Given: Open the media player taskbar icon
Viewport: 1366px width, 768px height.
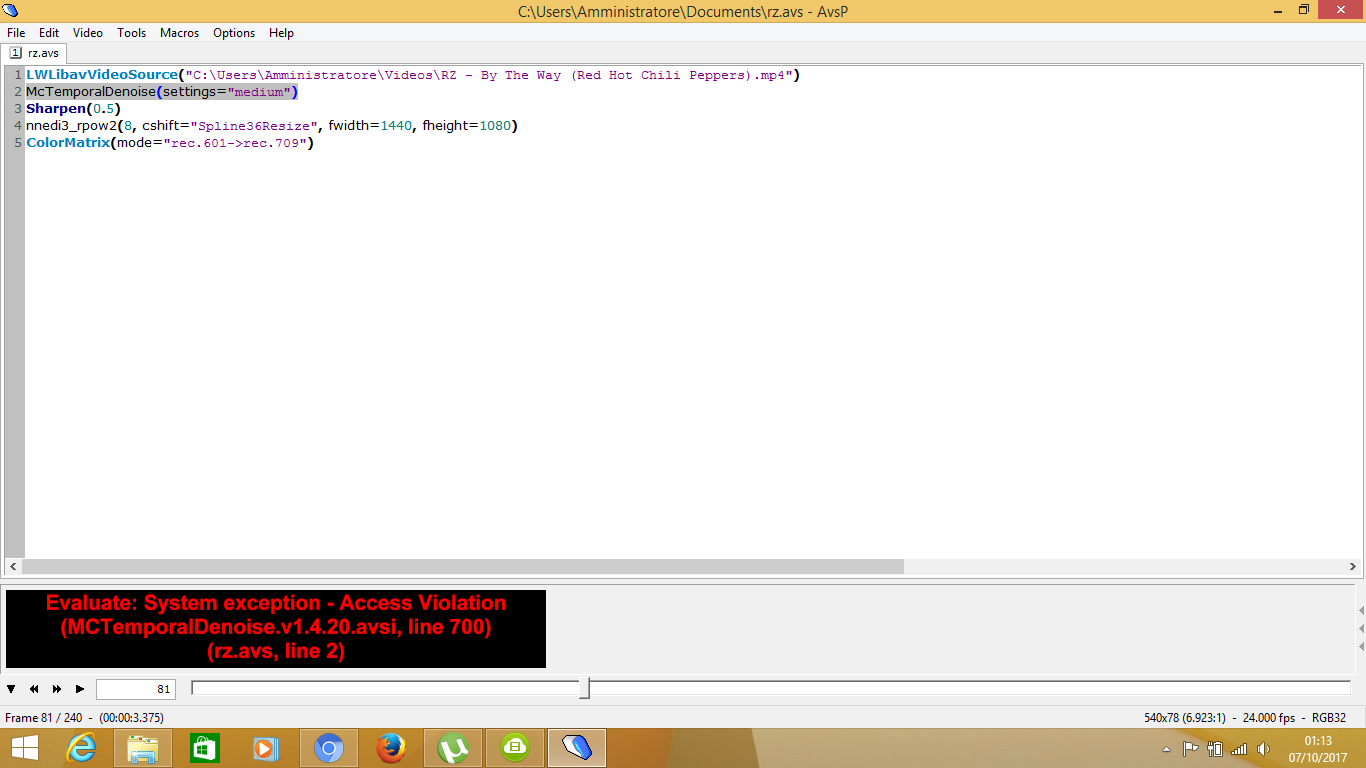Looking at the screenshot, I should (x=265, y=748).
